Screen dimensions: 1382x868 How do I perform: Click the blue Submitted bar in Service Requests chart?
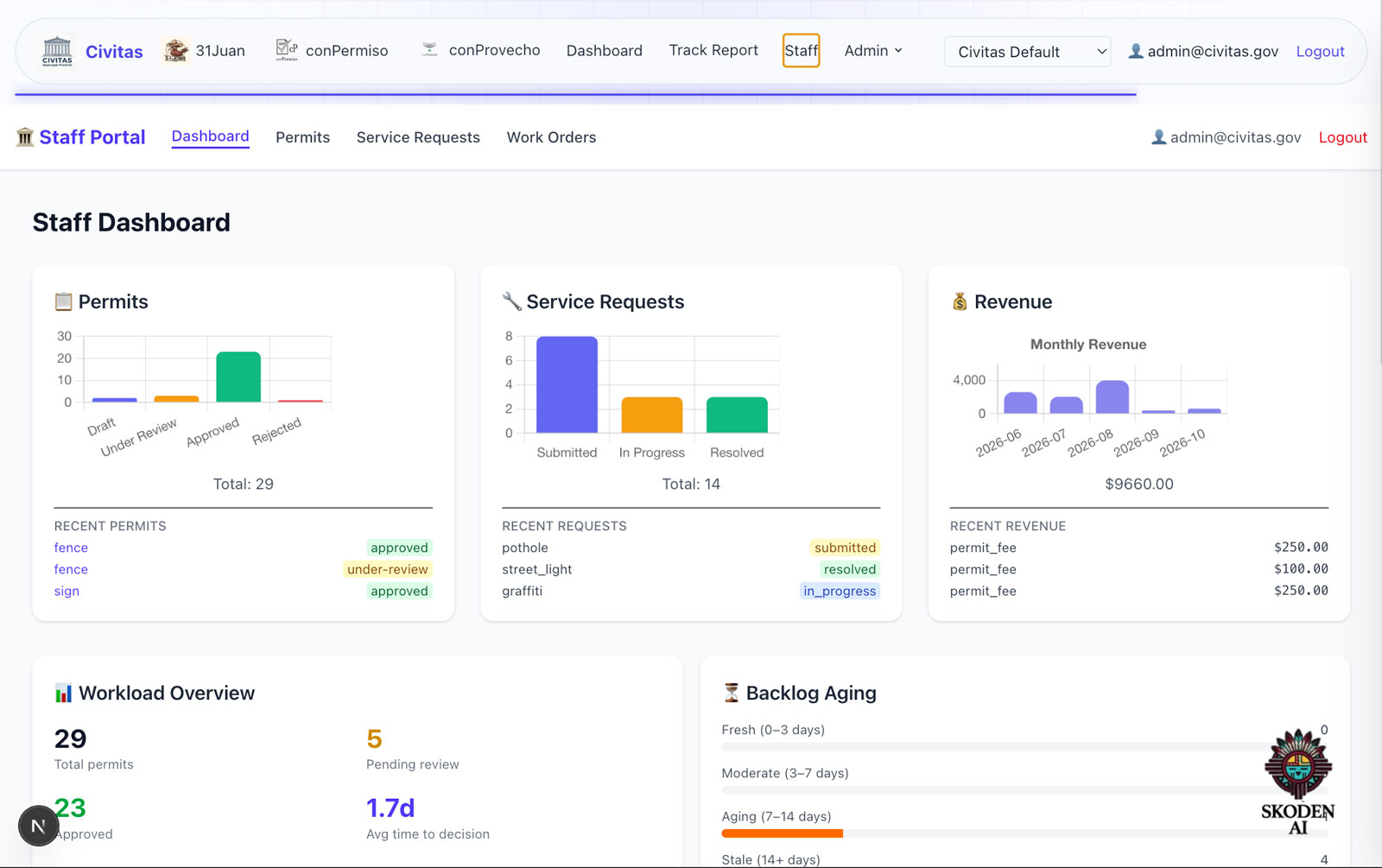567,384
